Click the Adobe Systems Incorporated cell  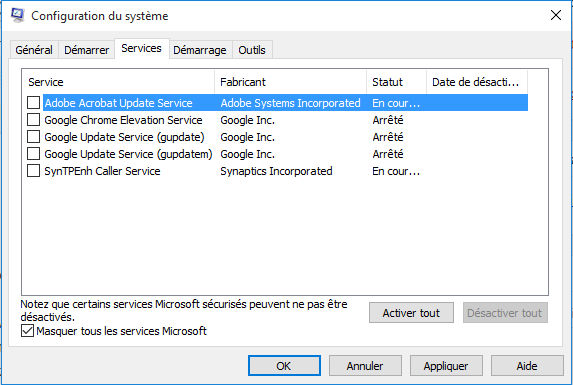point(291,103)
